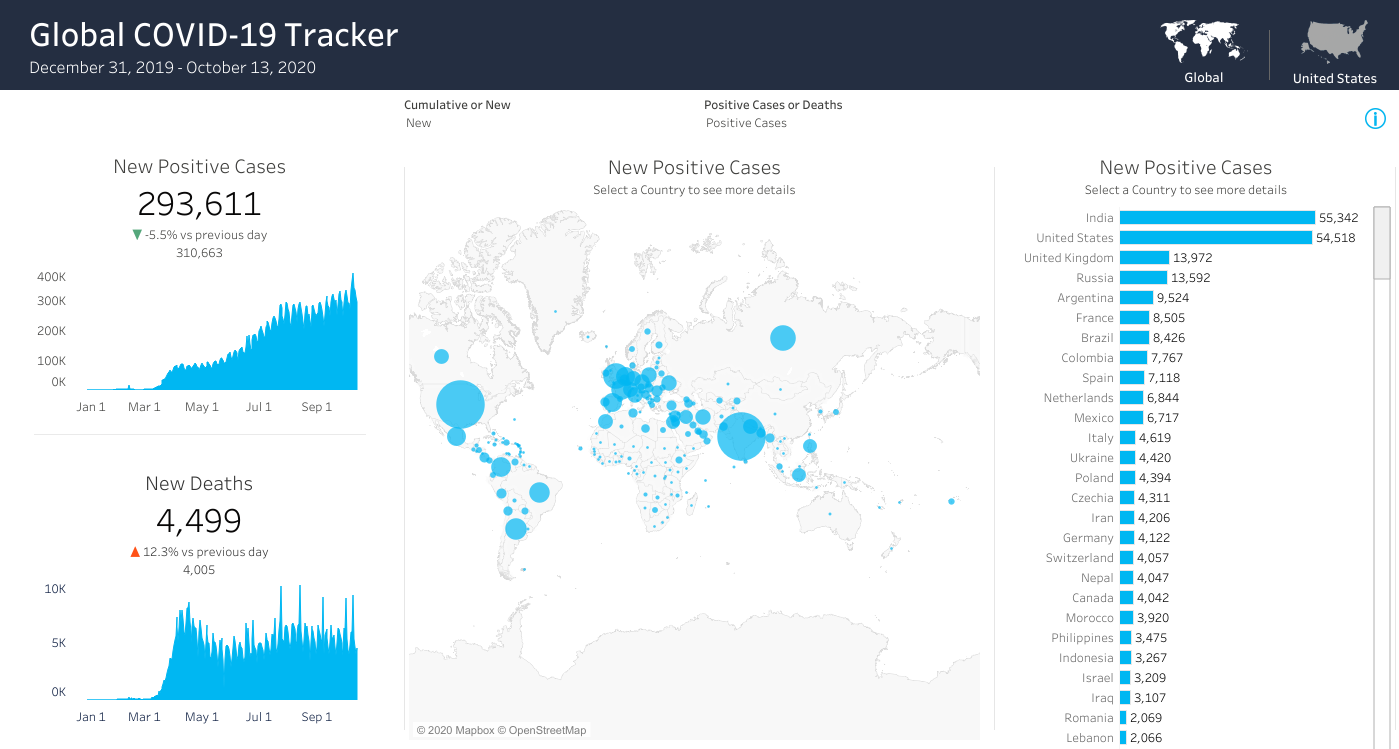Click the Global tab label
Image resolution: width=1399 pixels, height=749 pixels.
tap(1203, 78)
